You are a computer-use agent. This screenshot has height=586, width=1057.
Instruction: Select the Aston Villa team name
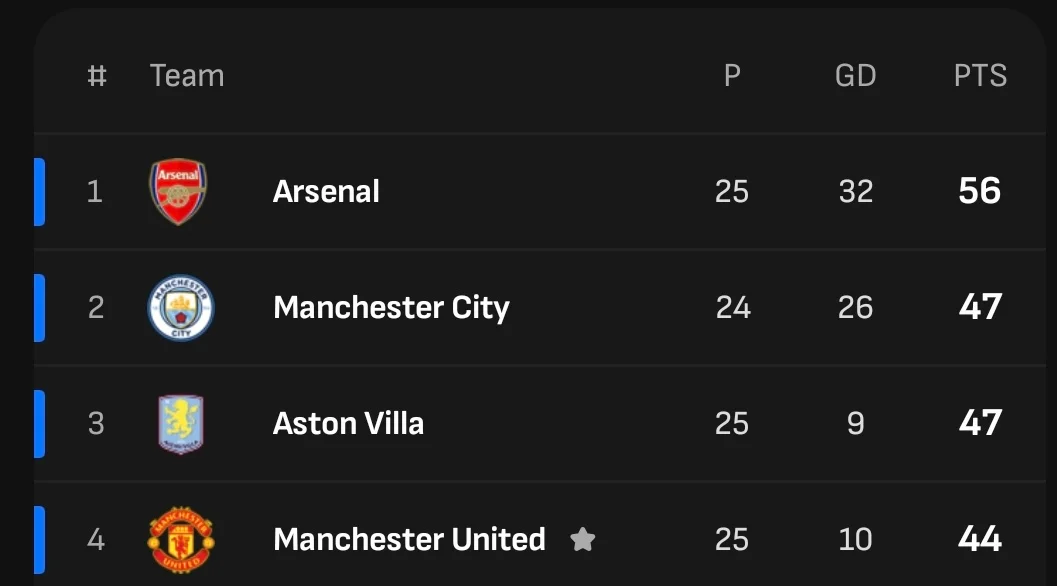click(348, 423)
